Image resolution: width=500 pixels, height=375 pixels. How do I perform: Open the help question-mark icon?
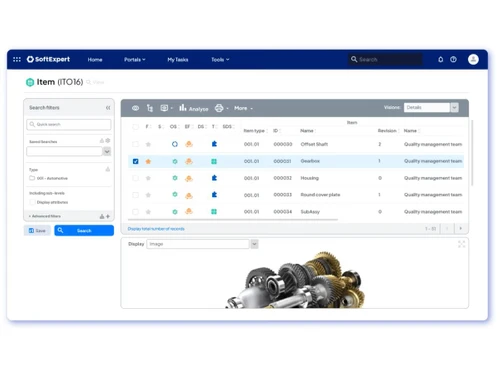[x=453, y=59]
